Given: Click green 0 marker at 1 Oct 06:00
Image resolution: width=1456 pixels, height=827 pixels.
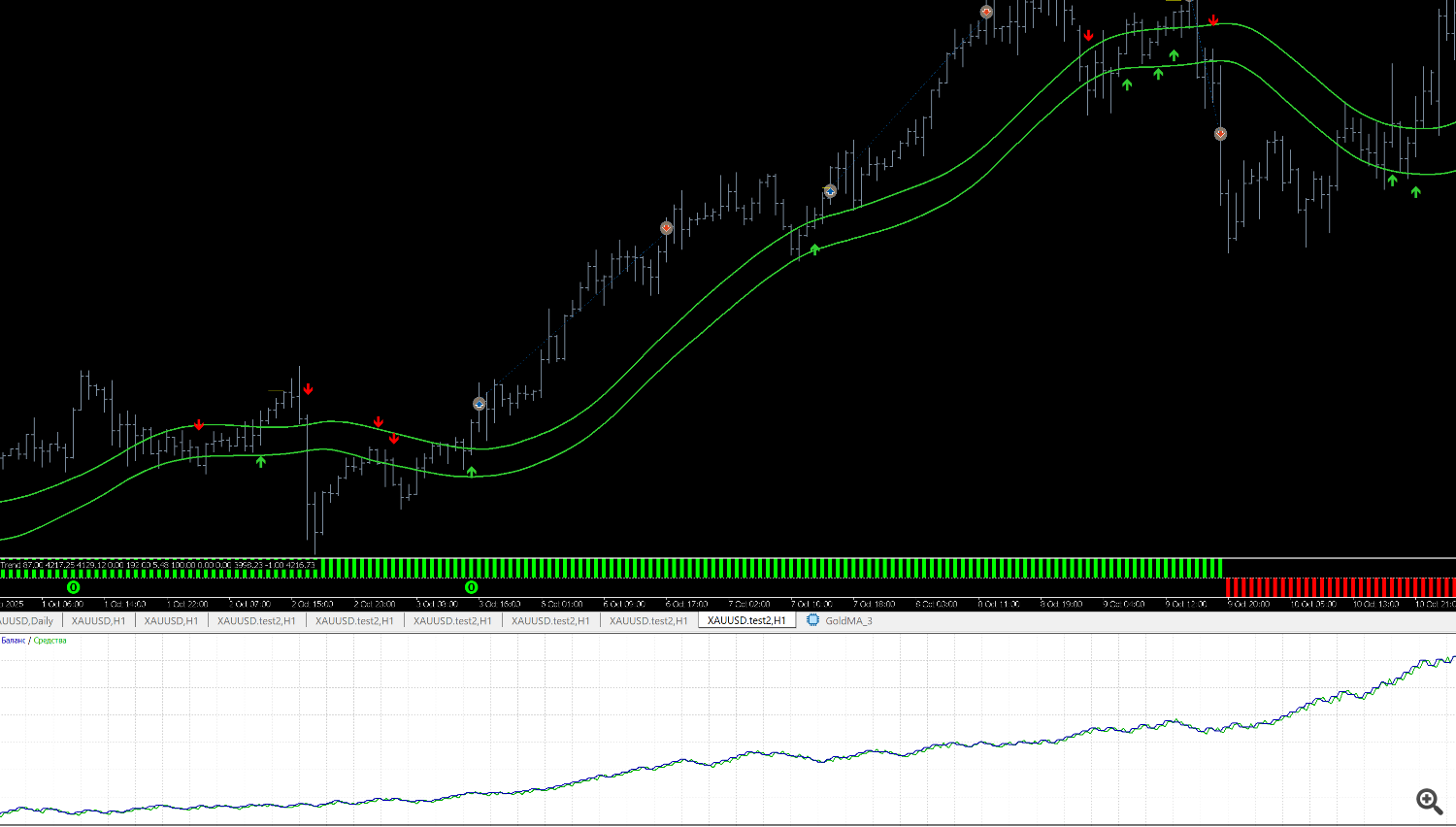Looking at the screenshot, I should click(74, 587).
